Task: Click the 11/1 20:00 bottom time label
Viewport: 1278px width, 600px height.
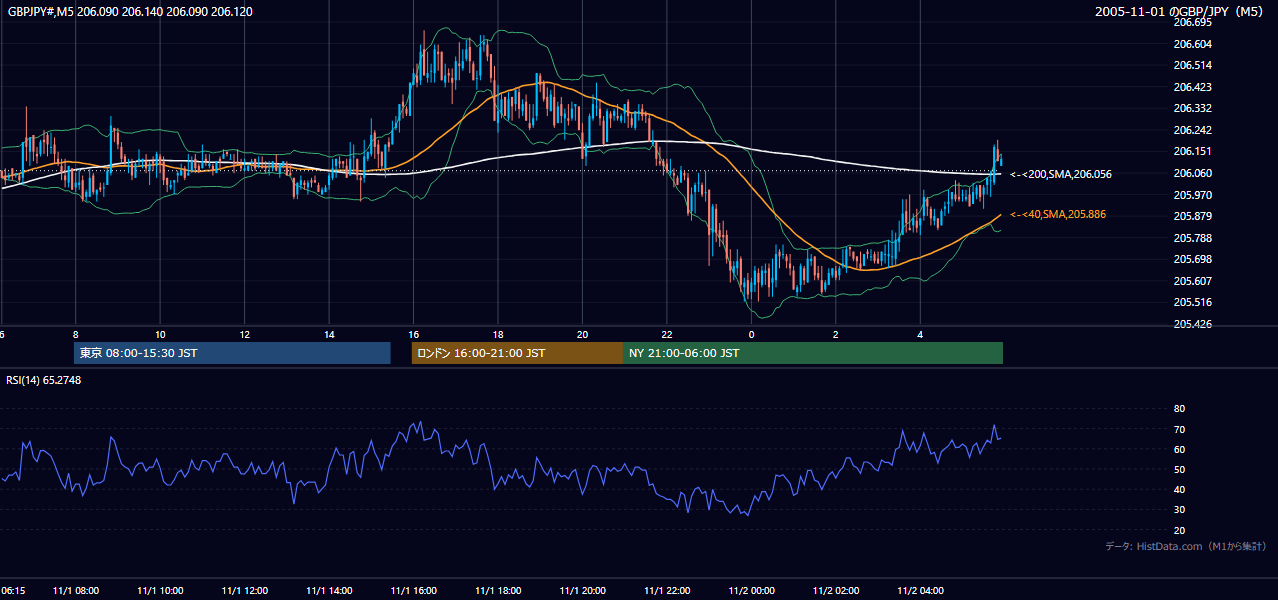Action: point(583,591)
